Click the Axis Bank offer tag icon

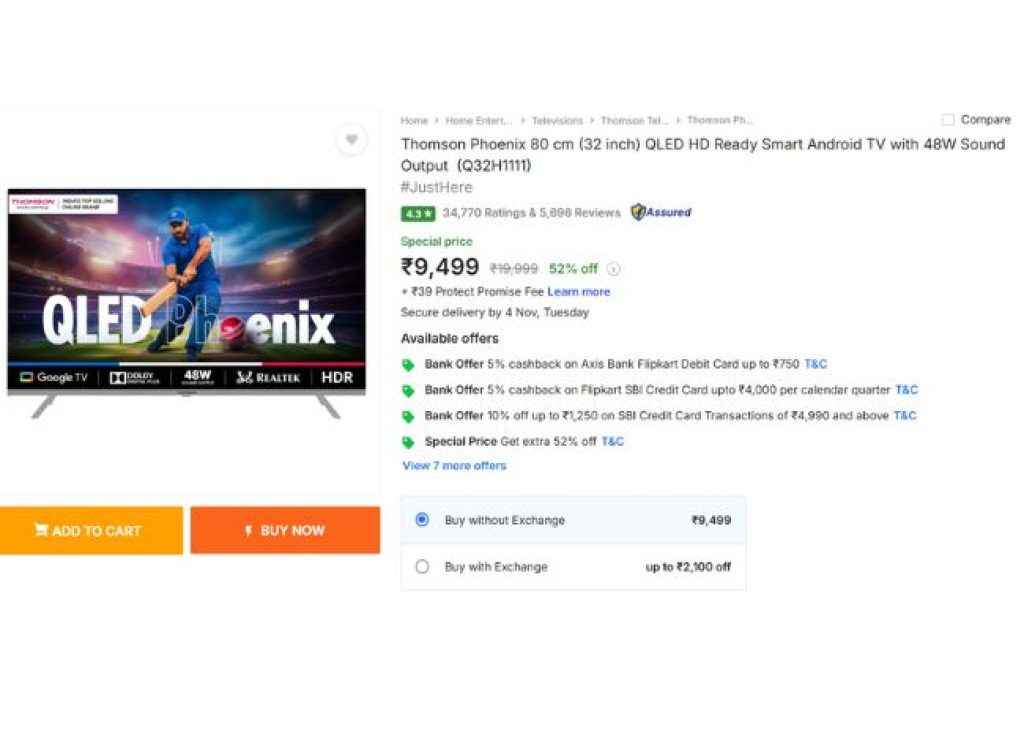point(408,365)
